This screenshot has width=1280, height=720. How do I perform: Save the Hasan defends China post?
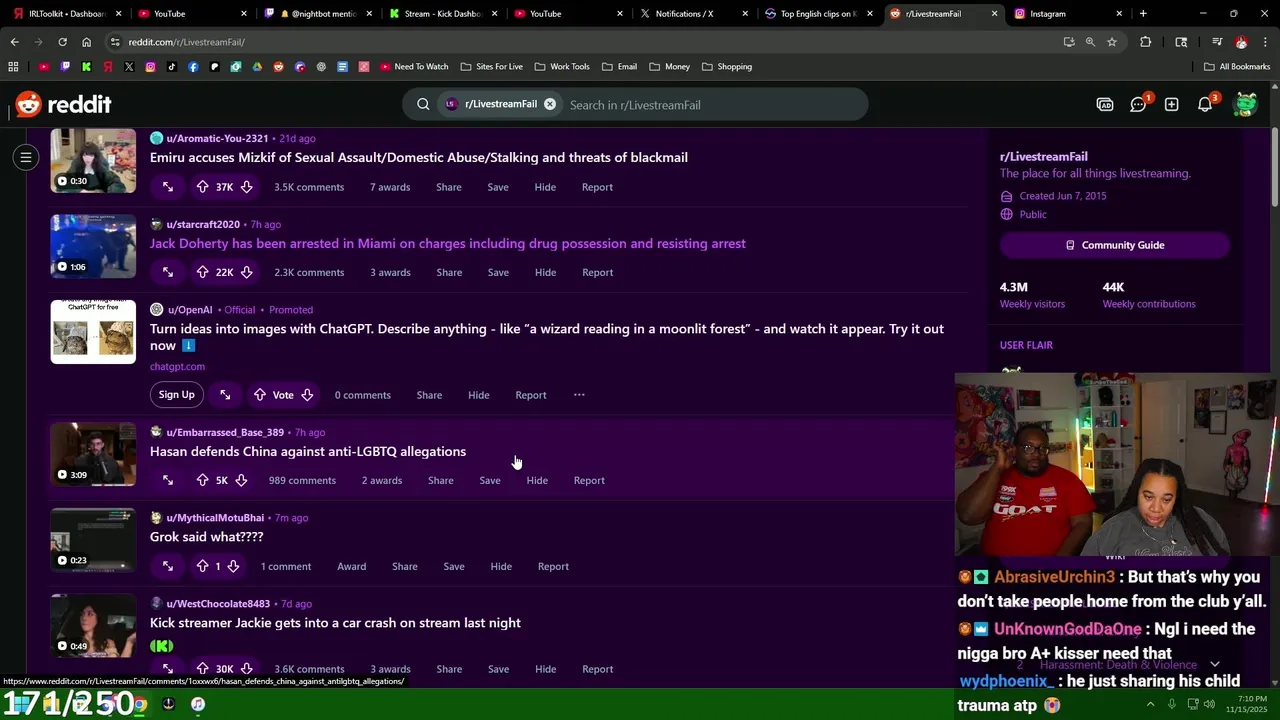coord(490,480)
